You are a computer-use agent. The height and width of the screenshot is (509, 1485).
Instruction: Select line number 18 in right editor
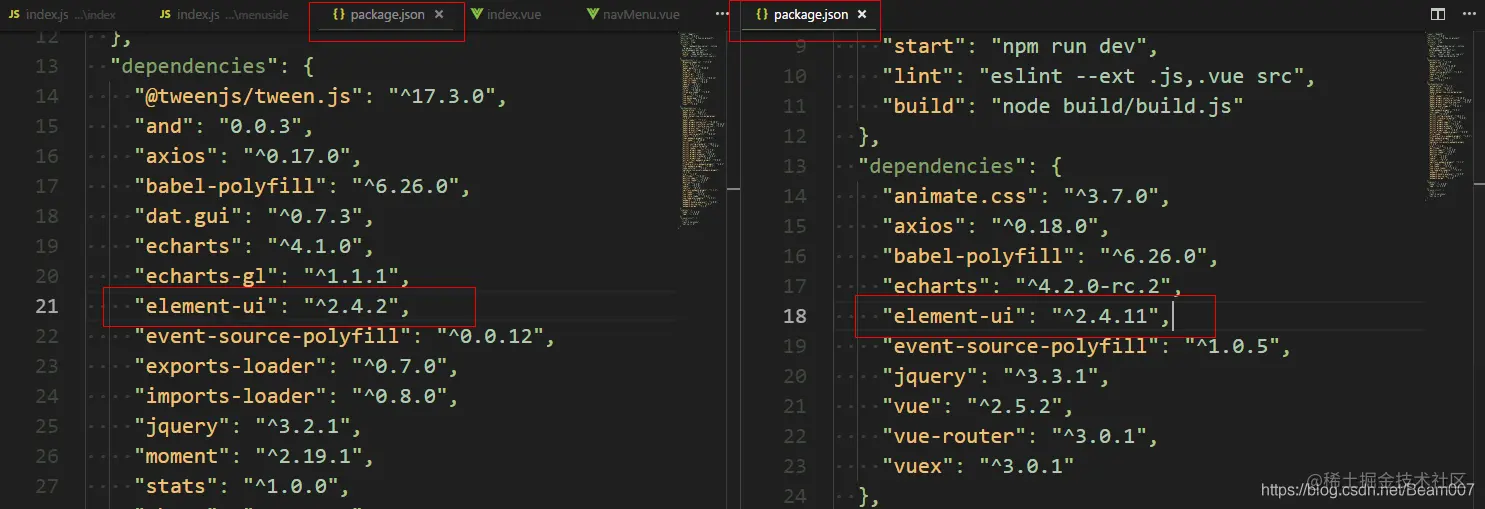pos(794,316)
